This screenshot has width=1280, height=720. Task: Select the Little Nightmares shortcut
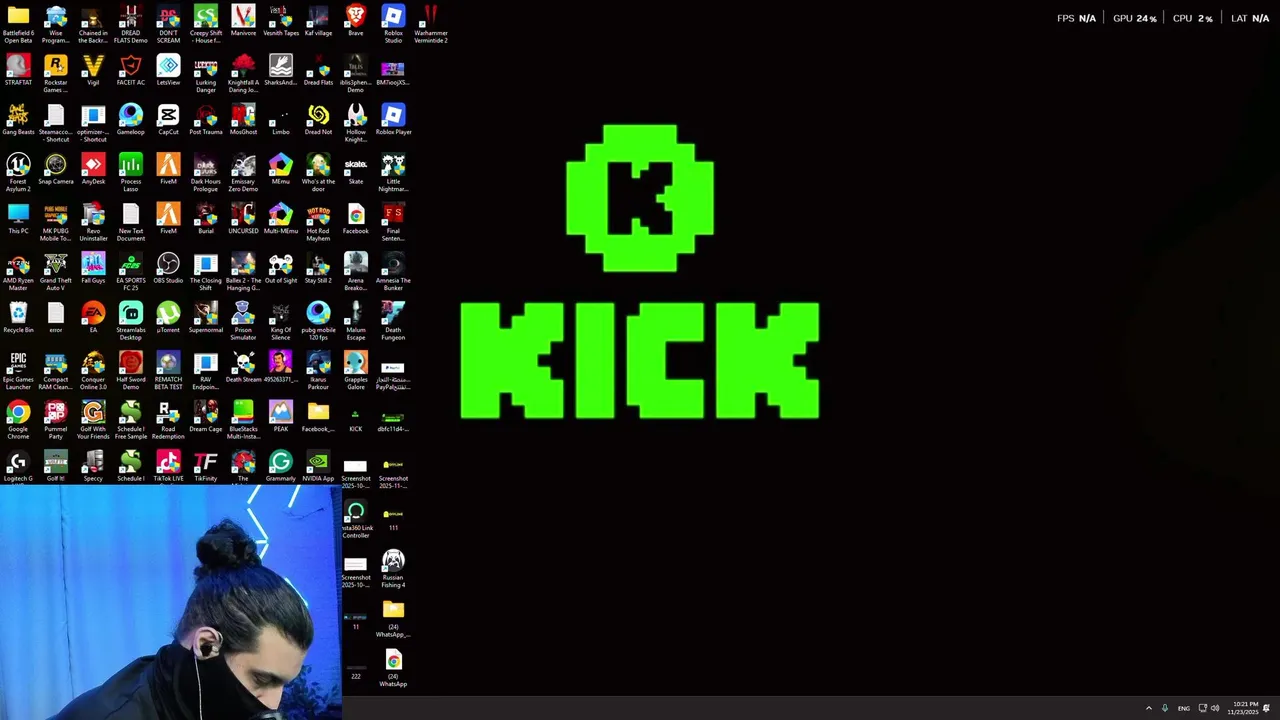click(x=393, y=172)
